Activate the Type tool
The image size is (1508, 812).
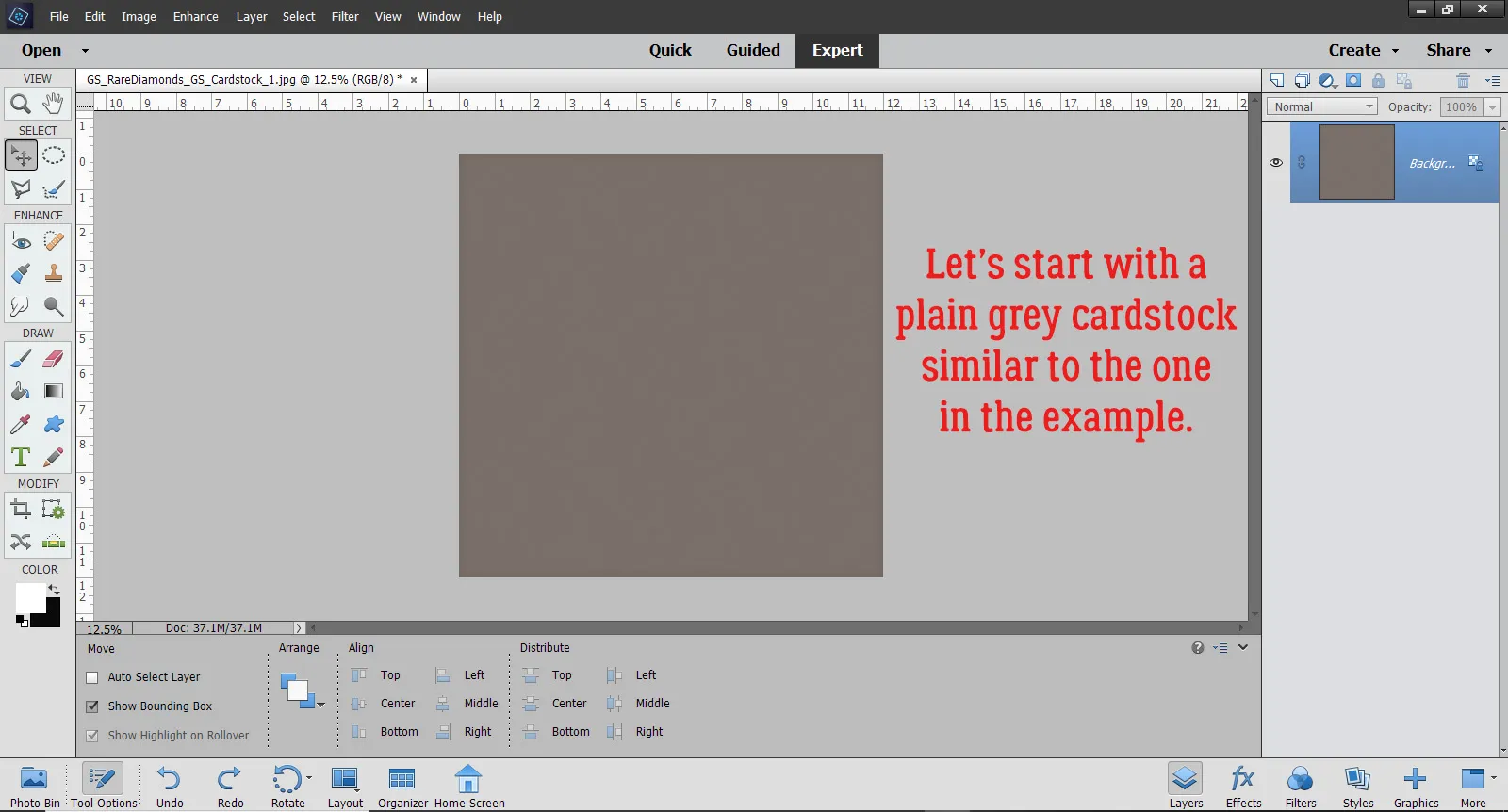[x=20, y=458]
